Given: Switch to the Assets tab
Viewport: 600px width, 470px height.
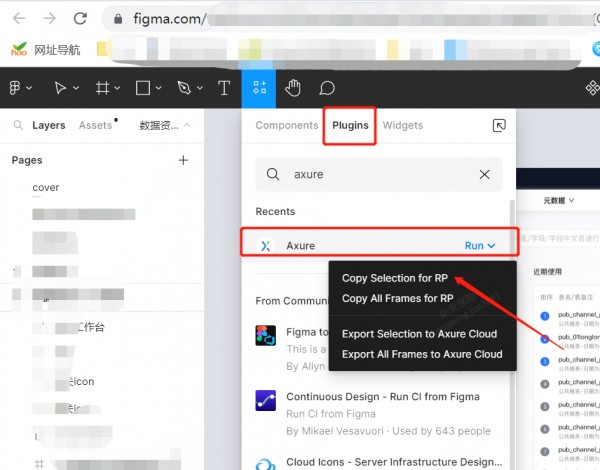Looking at the screenshot, I should pos(96,125).
